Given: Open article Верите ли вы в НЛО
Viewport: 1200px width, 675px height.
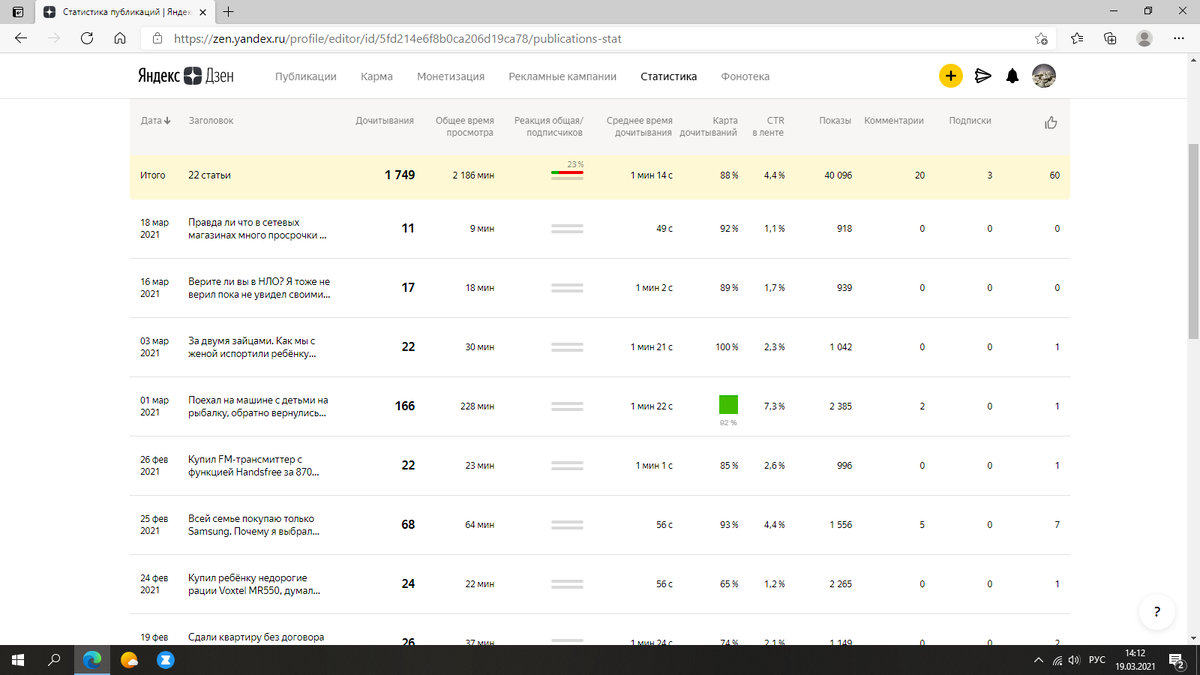Looking at the screenshot, I should 259,288.
